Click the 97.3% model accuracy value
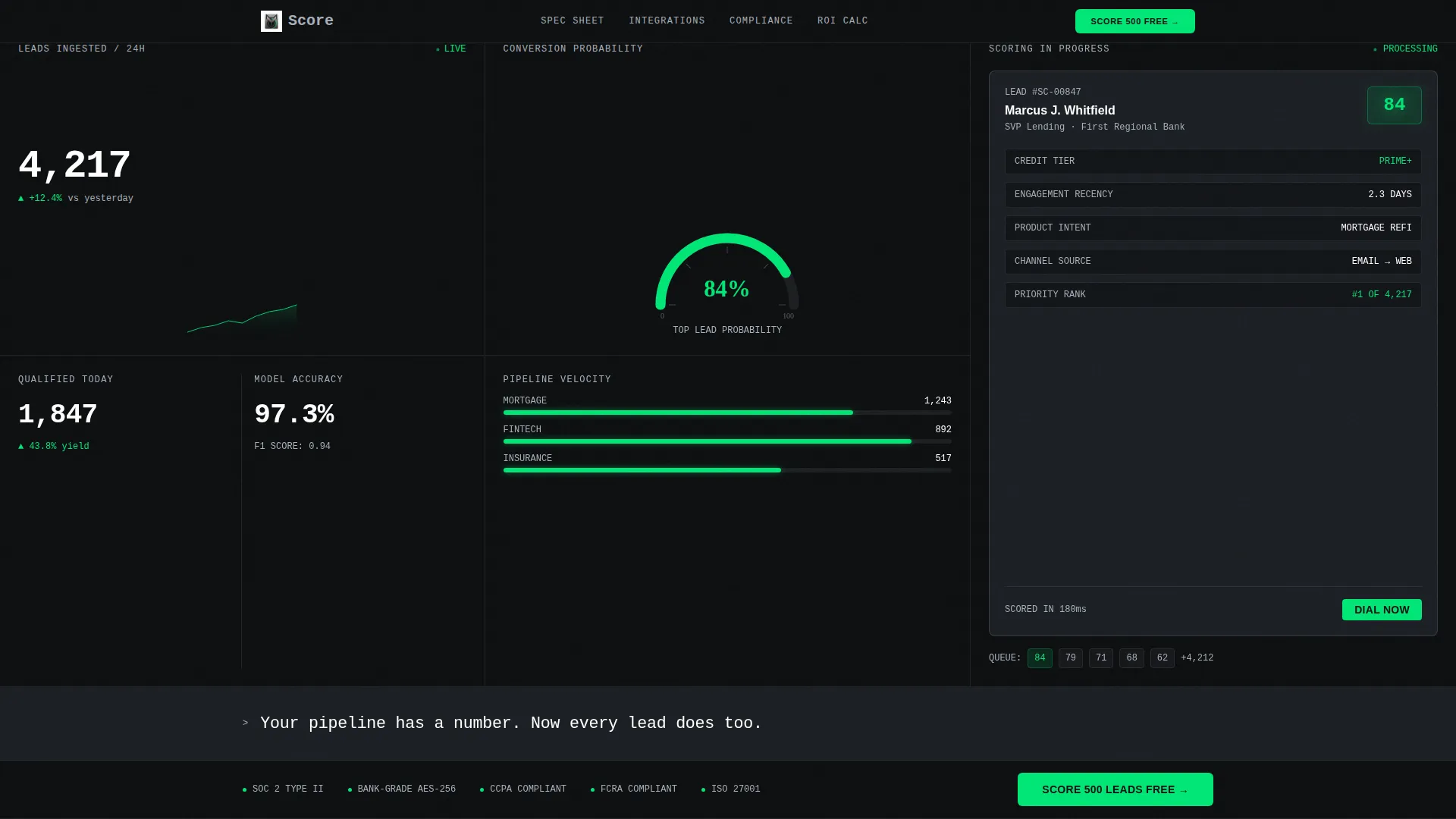 (x=294, y=415)
